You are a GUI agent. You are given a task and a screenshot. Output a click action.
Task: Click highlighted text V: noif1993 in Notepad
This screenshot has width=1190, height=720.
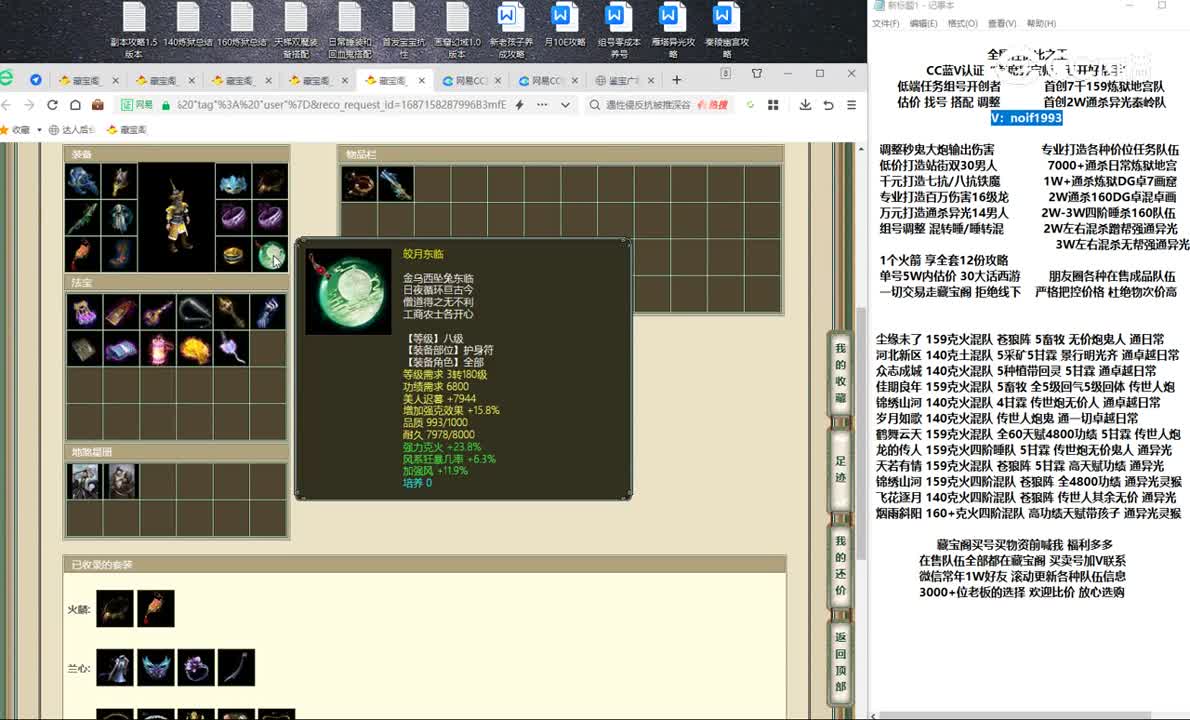click(1026, 118)
